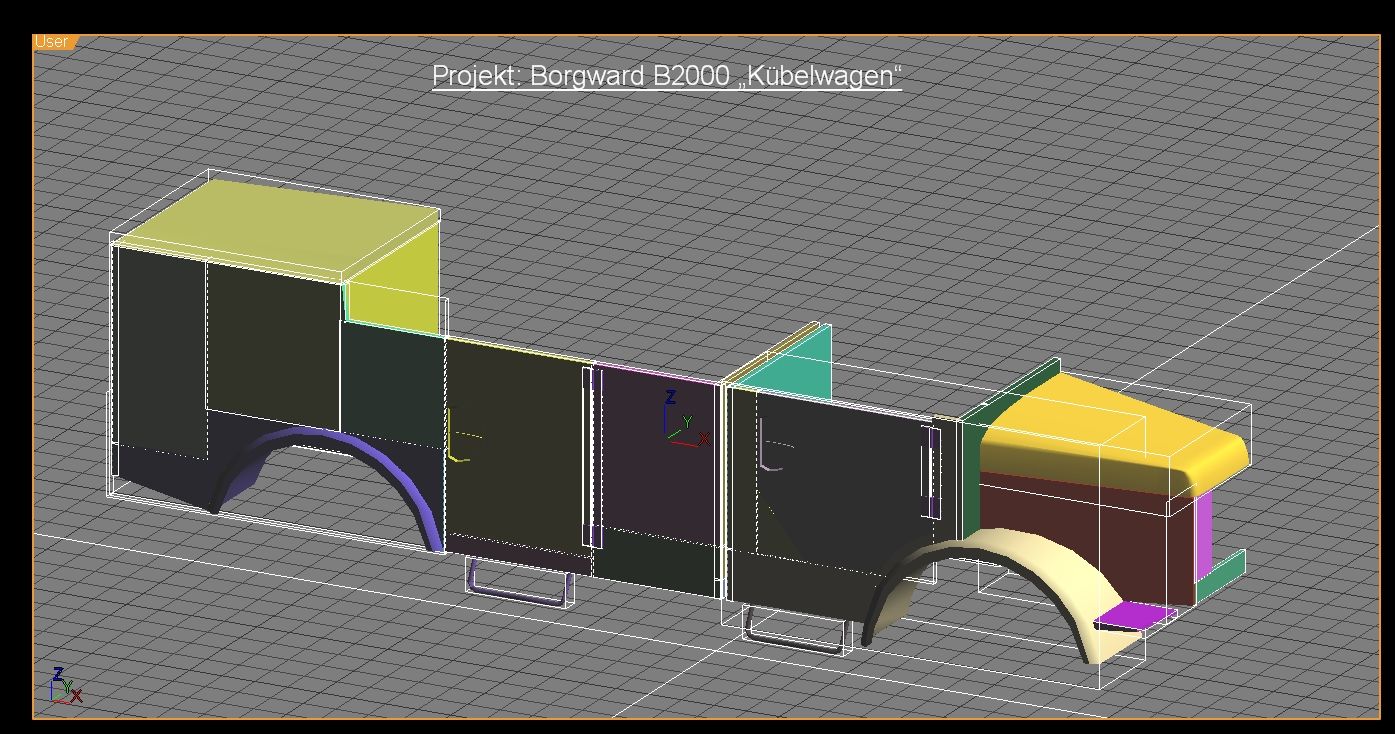The width and height of the screenshot is (1395, 734).
Task: Select the rear step under the door
Action: 520,582
